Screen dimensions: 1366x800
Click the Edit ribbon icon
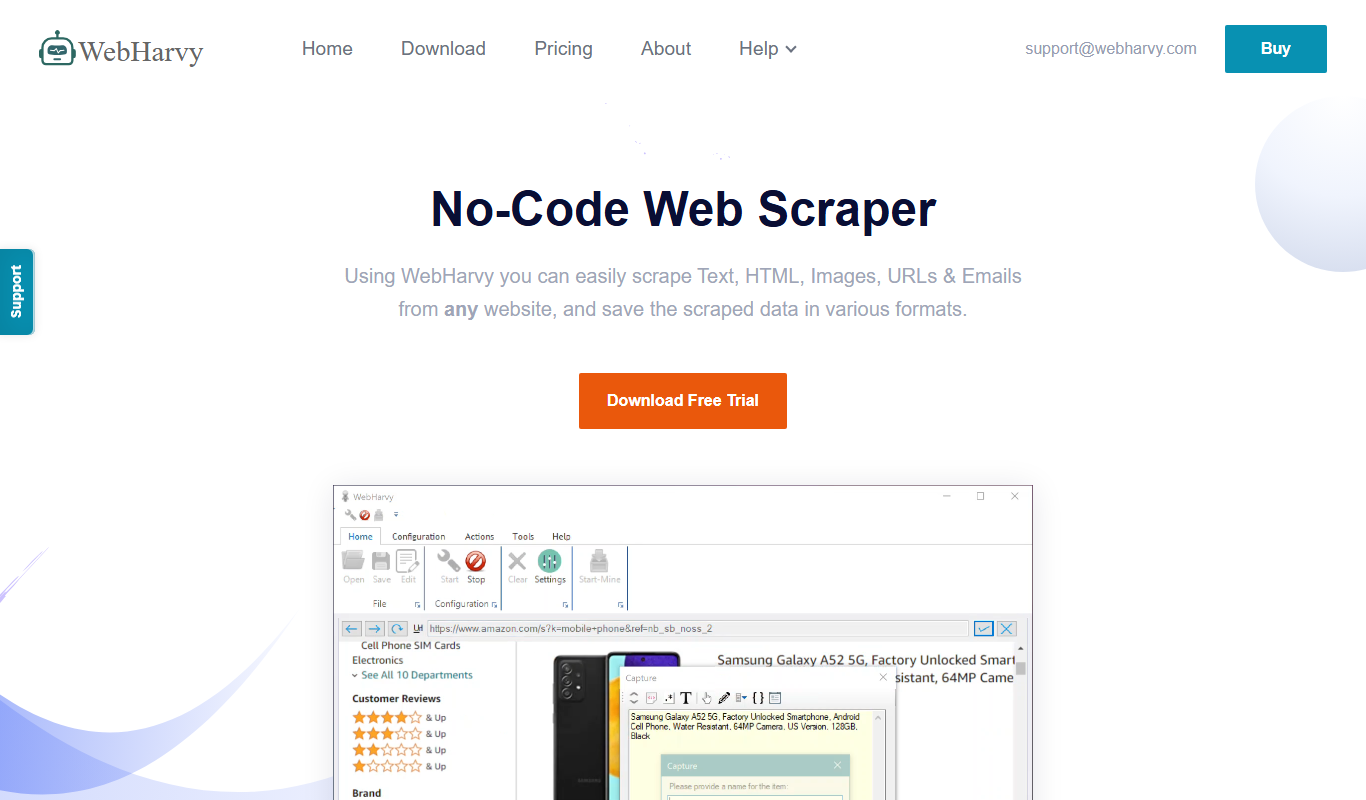pos(408,567)
